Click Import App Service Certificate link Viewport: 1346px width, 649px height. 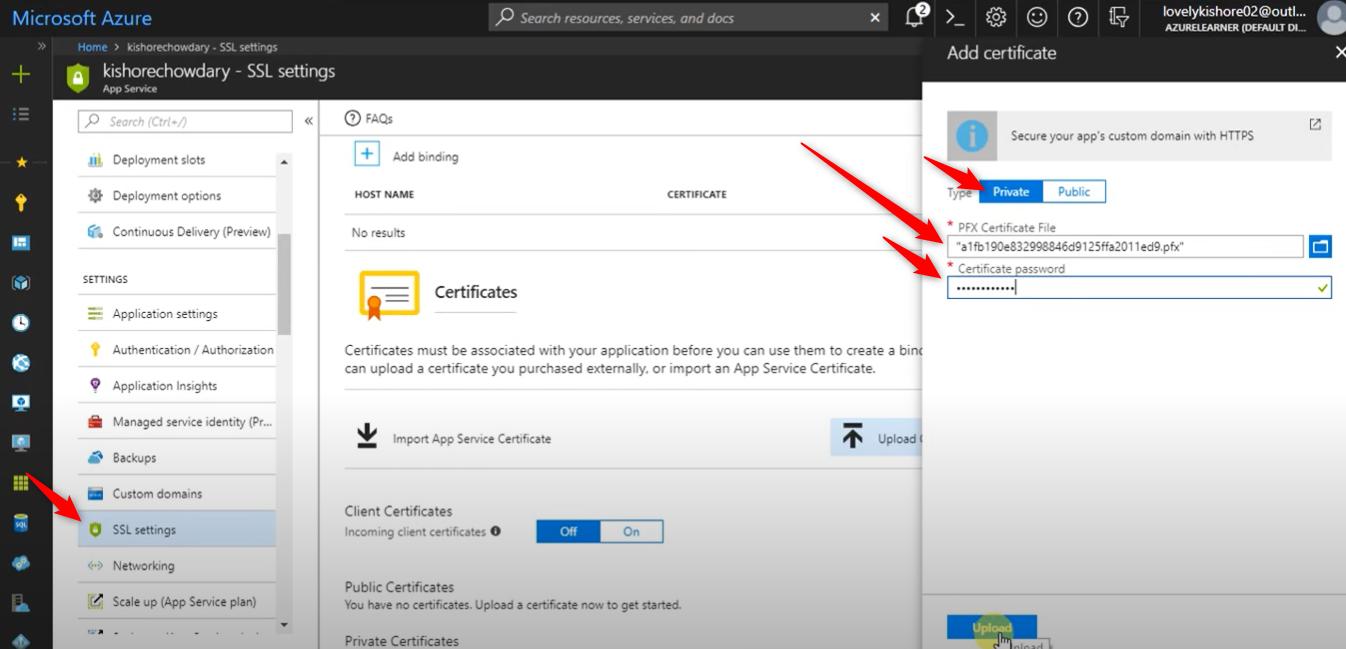click(x=472, y=439)
